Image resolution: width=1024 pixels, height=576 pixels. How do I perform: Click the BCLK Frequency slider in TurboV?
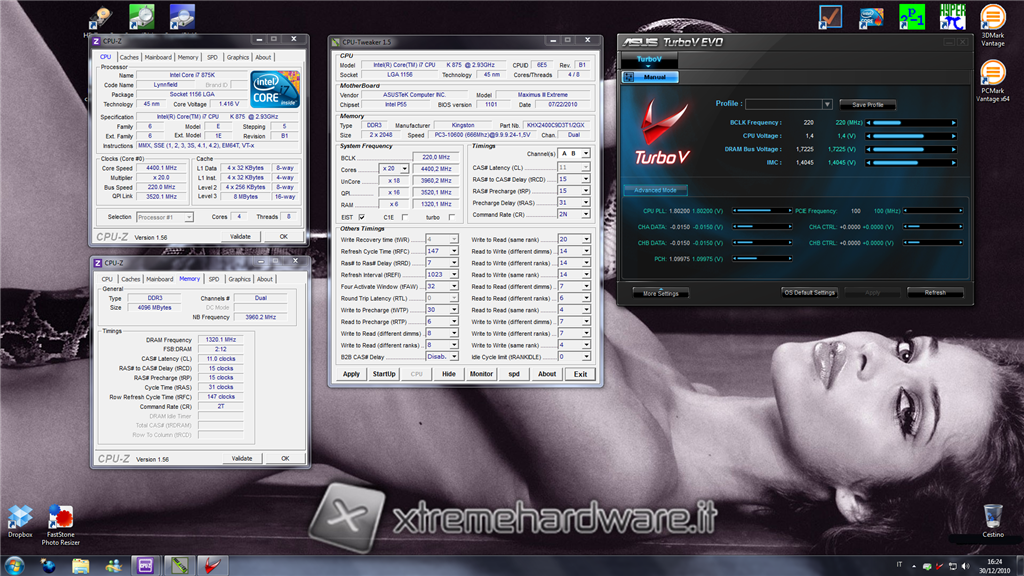point(910,122)
